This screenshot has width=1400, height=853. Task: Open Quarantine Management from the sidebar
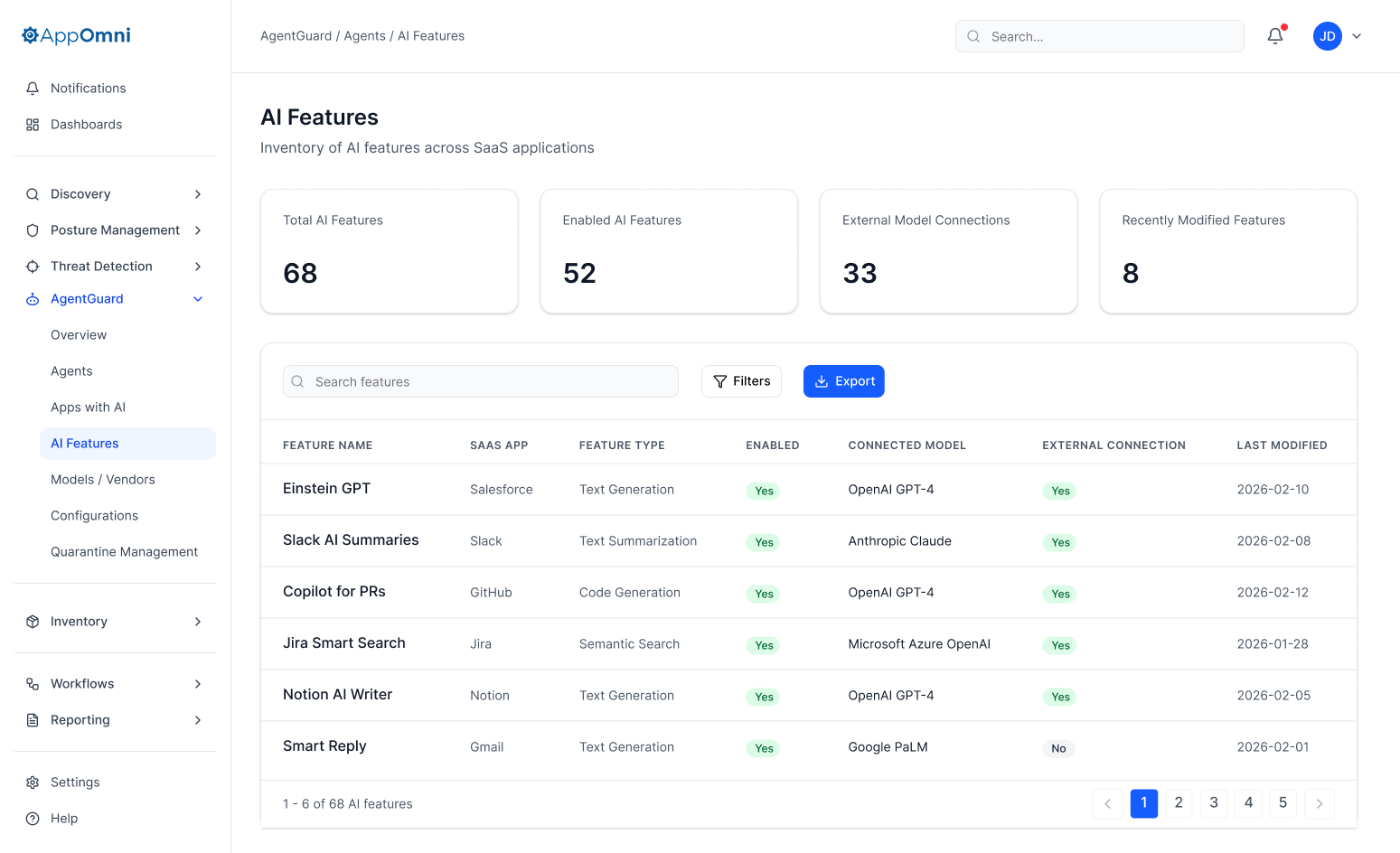pyautogui.click(x=124, y=551)
